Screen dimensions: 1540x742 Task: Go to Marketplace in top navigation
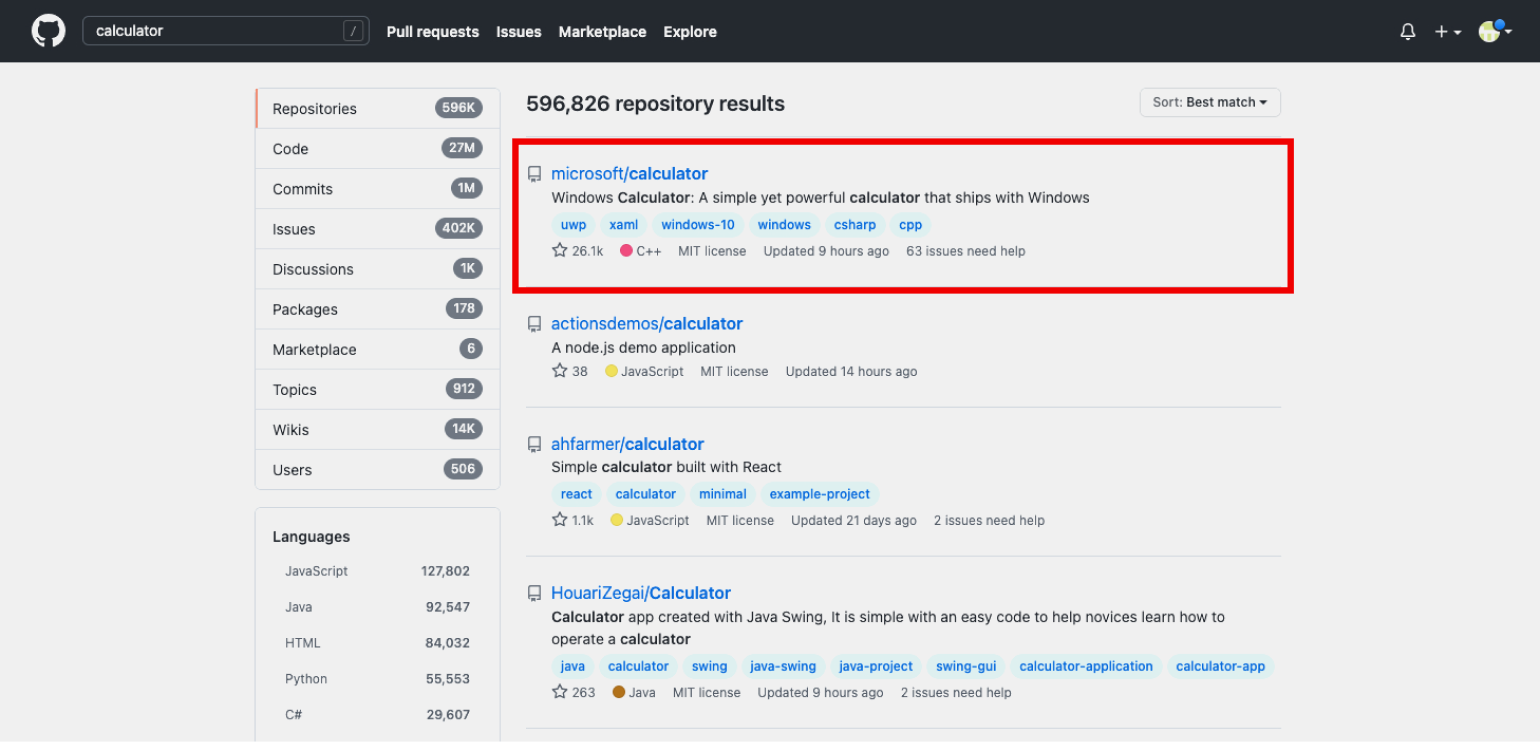click(x=602, y=32)
